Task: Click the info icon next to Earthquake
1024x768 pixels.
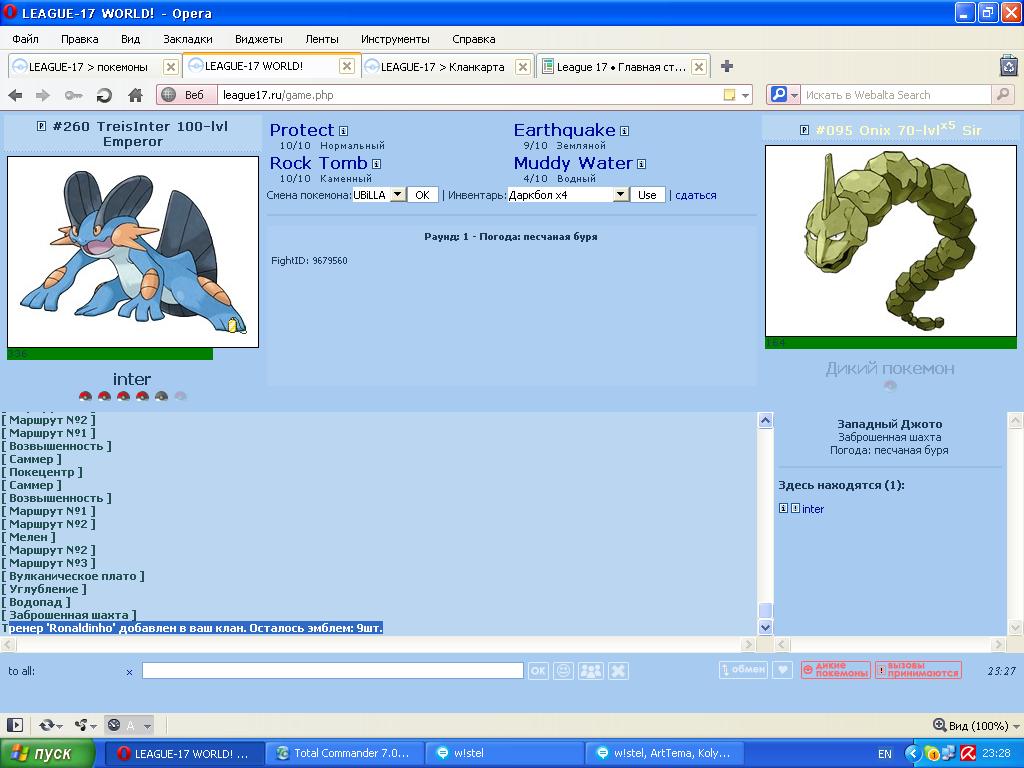Action: [624, 131]
